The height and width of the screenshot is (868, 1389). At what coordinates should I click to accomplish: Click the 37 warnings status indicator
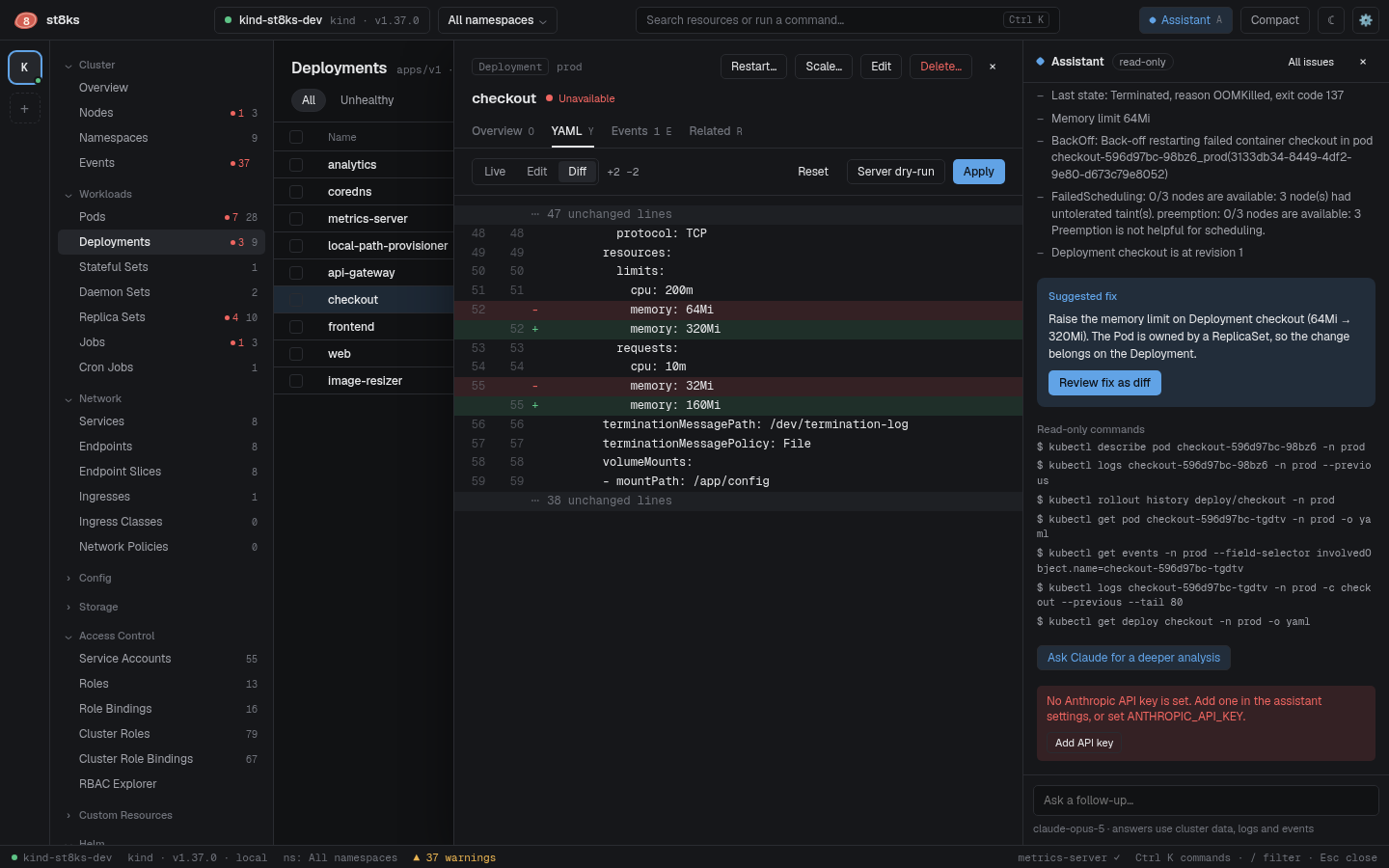(x=454, y=857)
